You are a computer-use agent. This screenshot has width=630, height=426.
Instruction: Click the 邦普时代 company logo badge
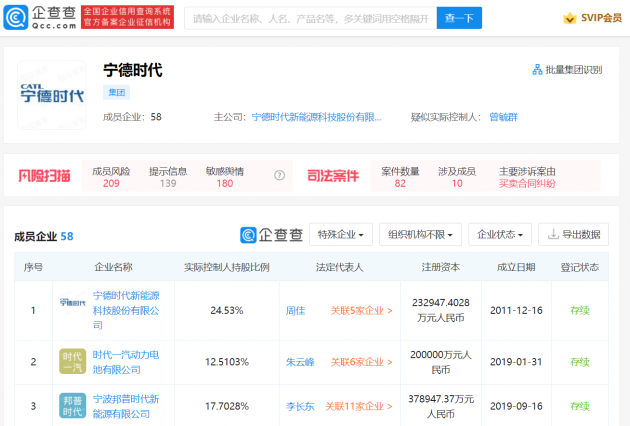tap(72, 406)
